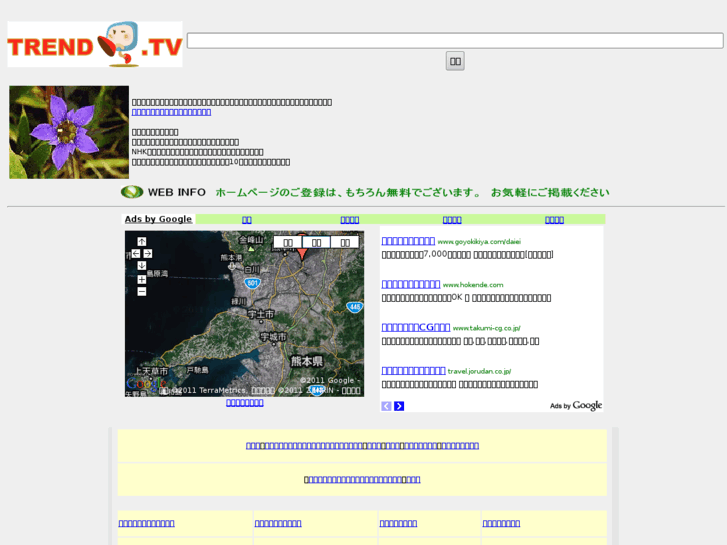Open the third link in the bottom table
The image size is (727, 545).
[398, 523]
